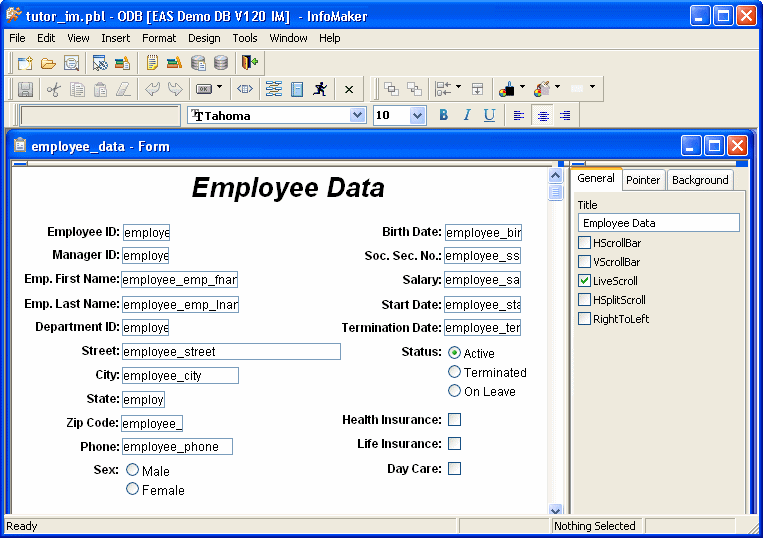
Task: Click the Same Size/spacing toolbar icon
Action: [x=477, y=89]
